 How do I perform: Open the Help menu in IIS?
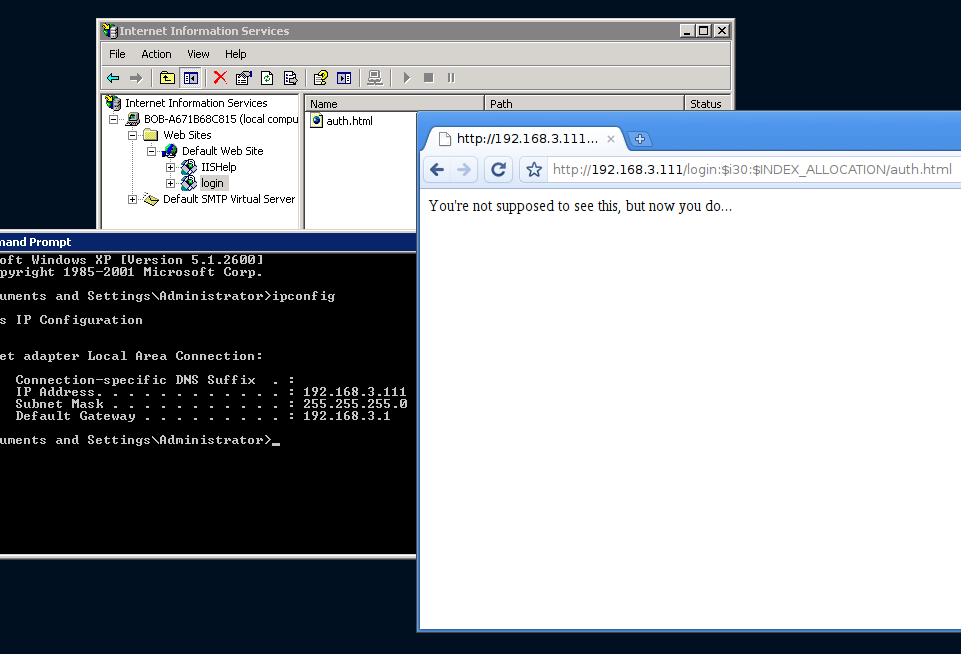235,54
